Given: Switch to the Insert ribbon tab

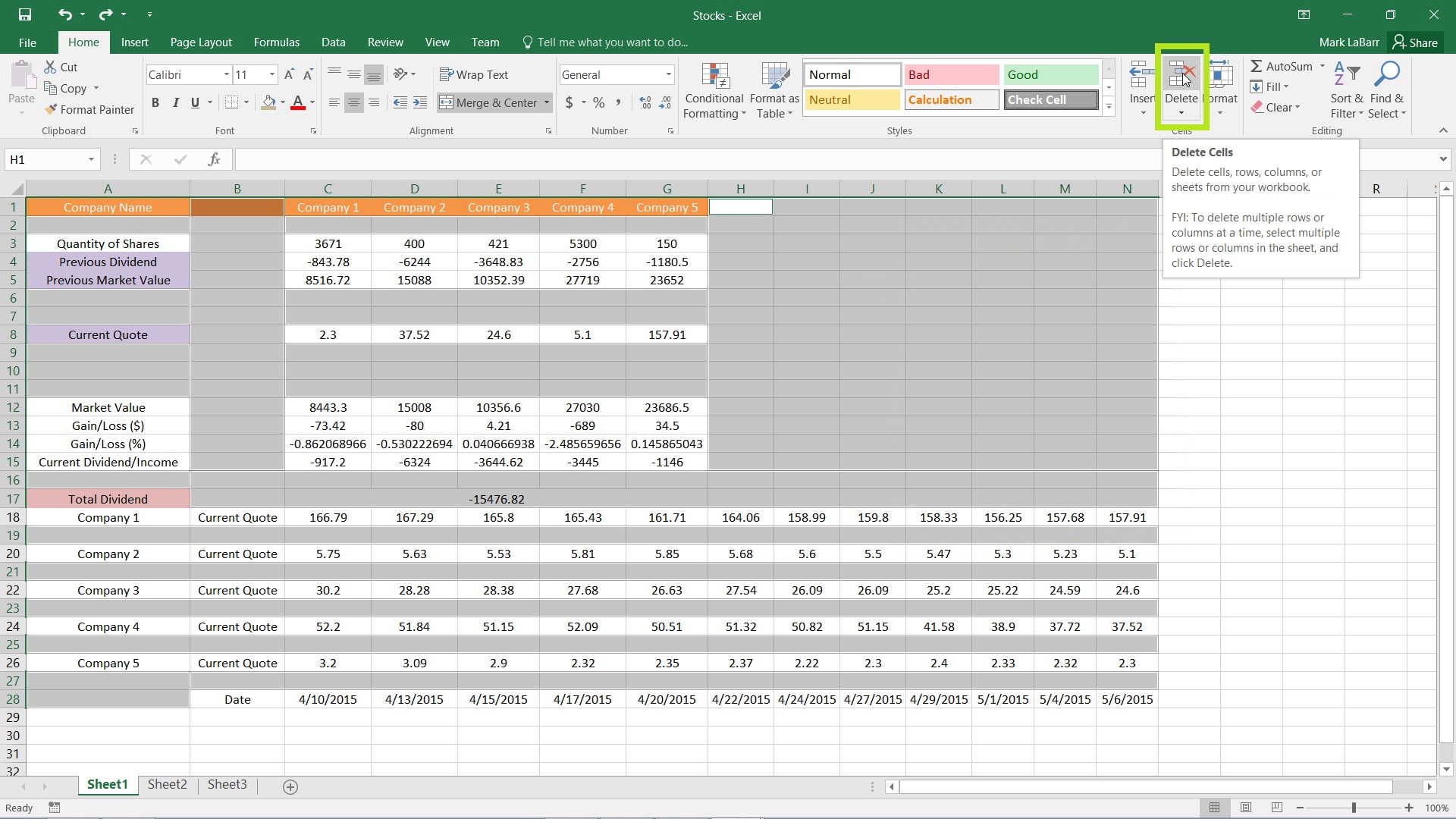Looking at the screenshot, I should pos(134,42).
